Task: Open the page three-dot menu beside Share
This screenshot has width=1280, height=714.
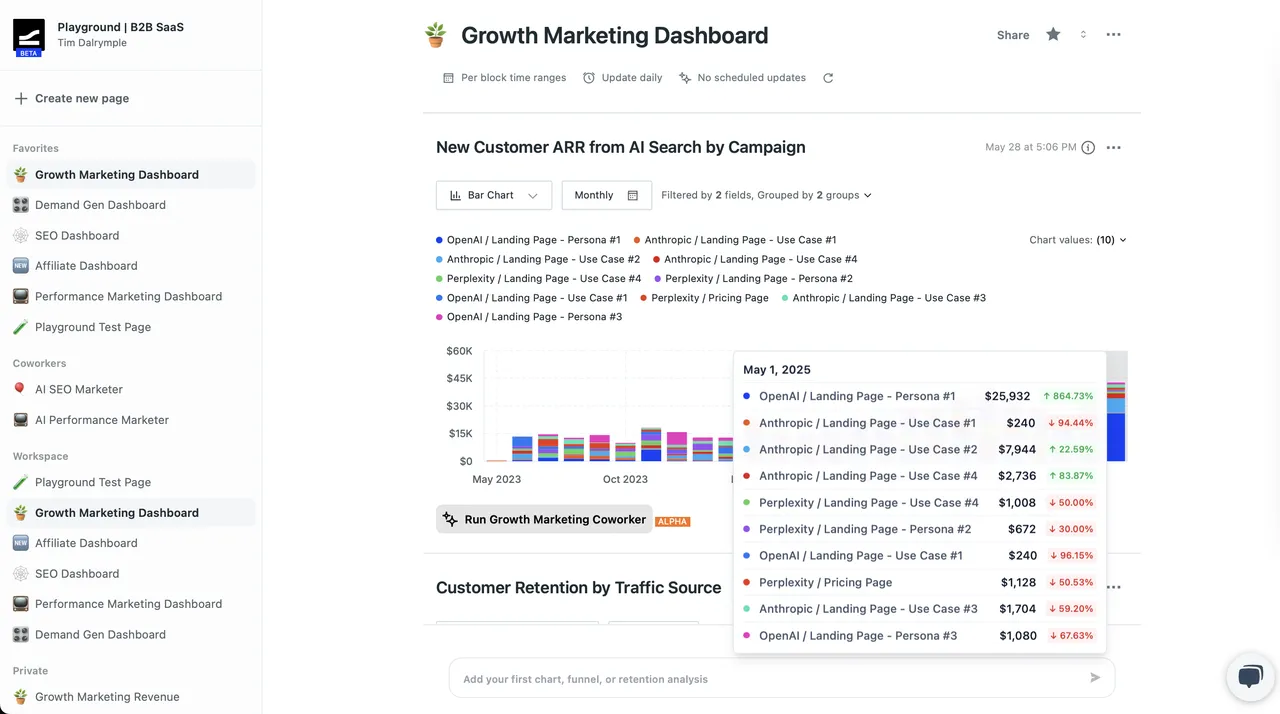Action: 1113,35
